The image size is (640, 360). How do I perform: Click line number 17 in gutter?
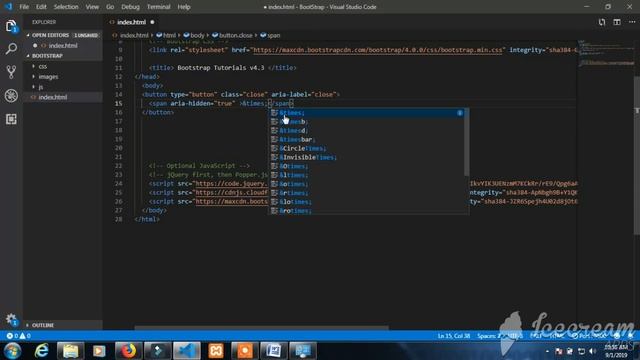tap(118, 121)
